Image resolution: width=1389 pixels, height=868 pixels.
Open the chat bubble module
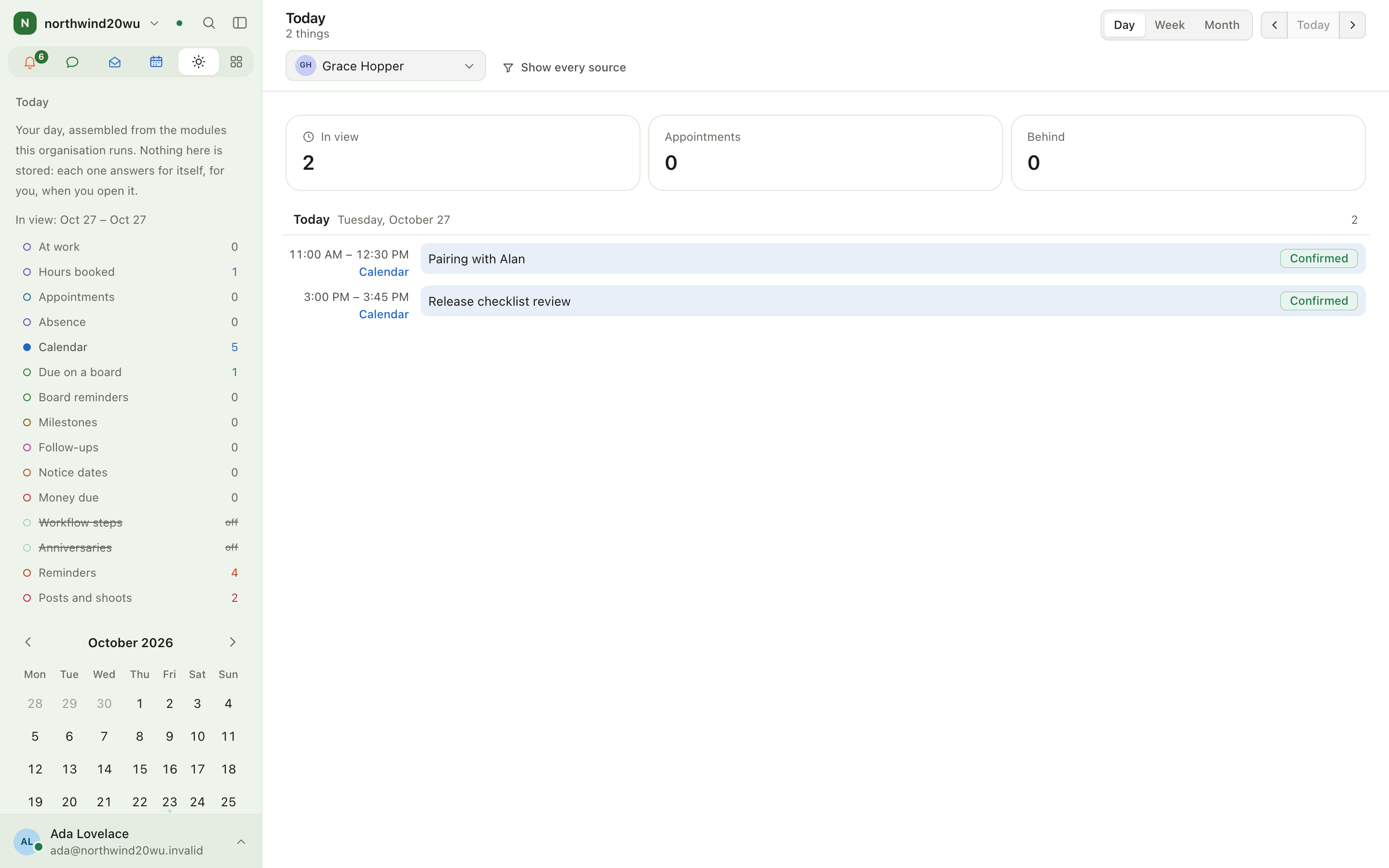coord(72,62)
